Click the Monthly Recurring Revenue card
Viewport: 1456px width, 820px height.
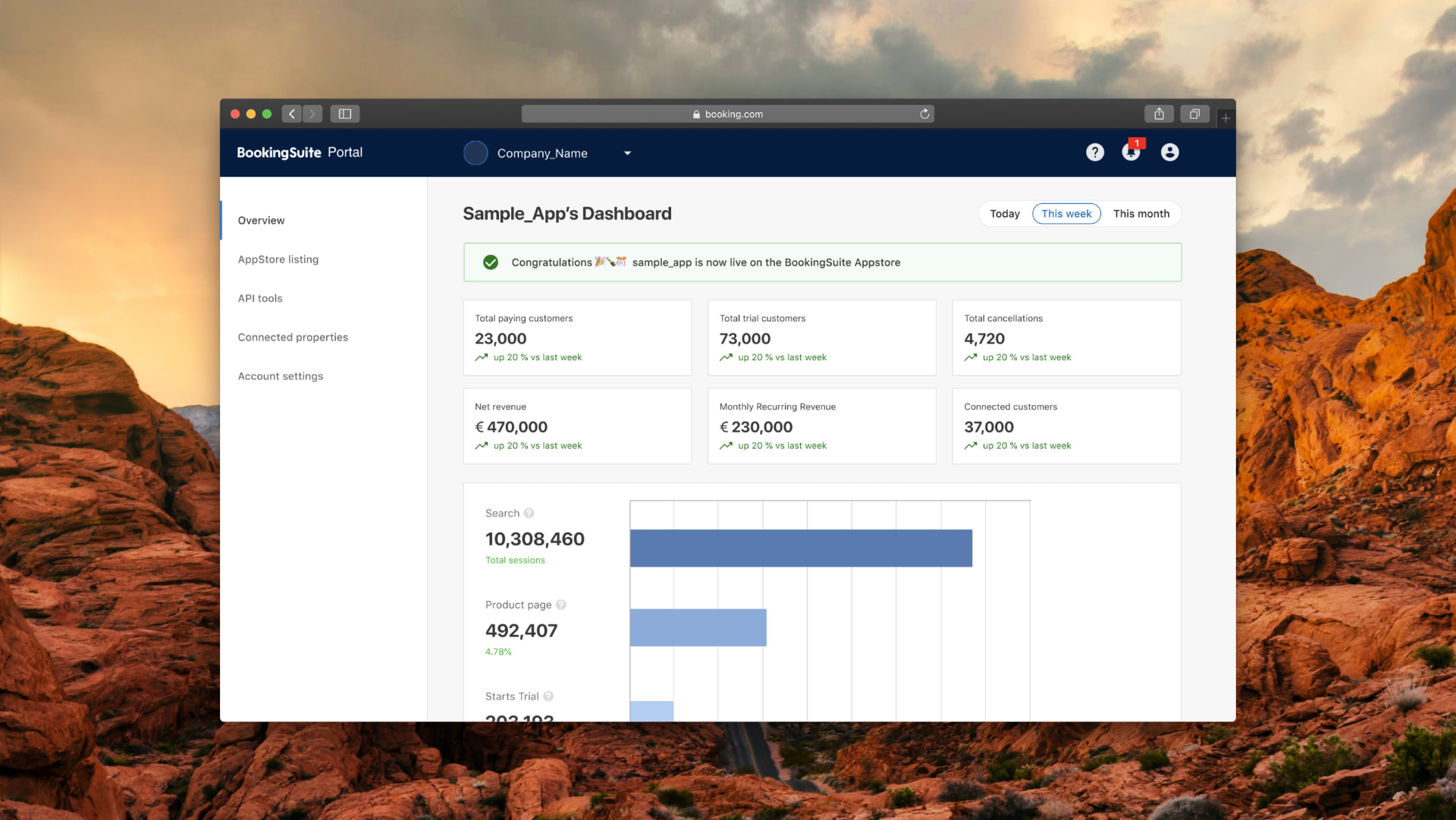(x=822, y=426)
